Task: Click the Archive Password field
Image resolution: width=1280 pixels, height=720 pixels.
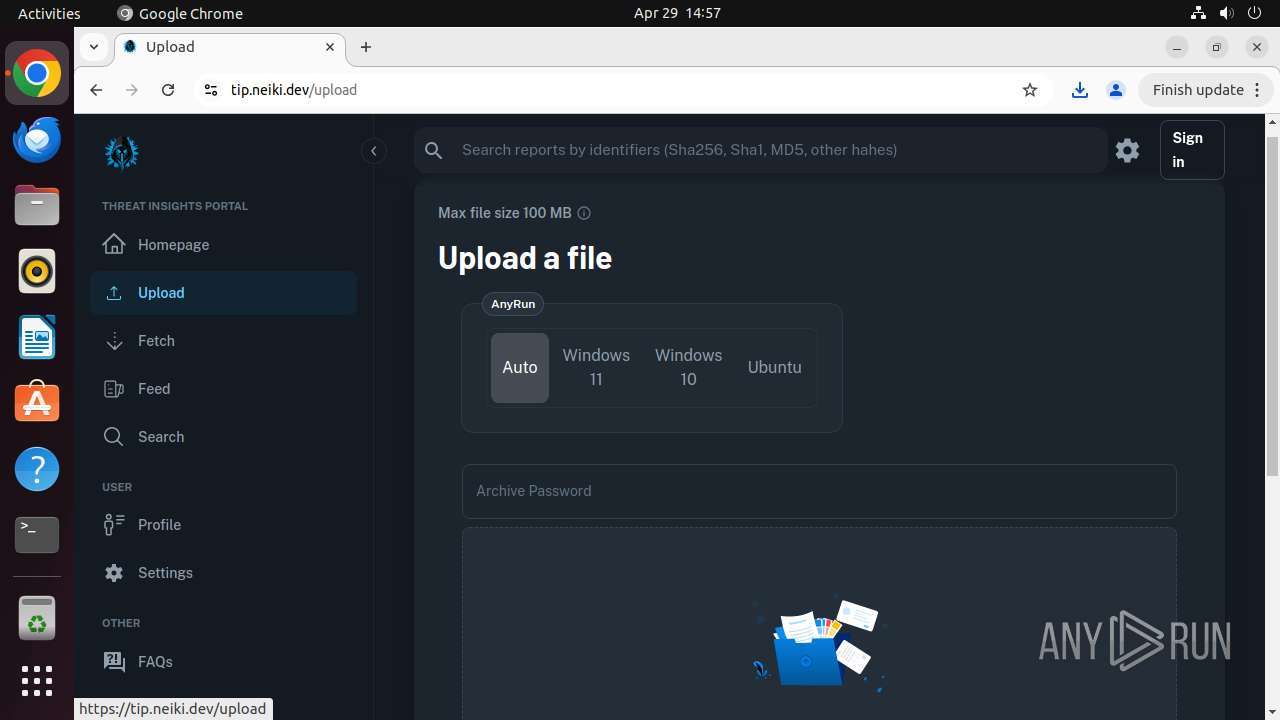Action: tap(819, 491)
